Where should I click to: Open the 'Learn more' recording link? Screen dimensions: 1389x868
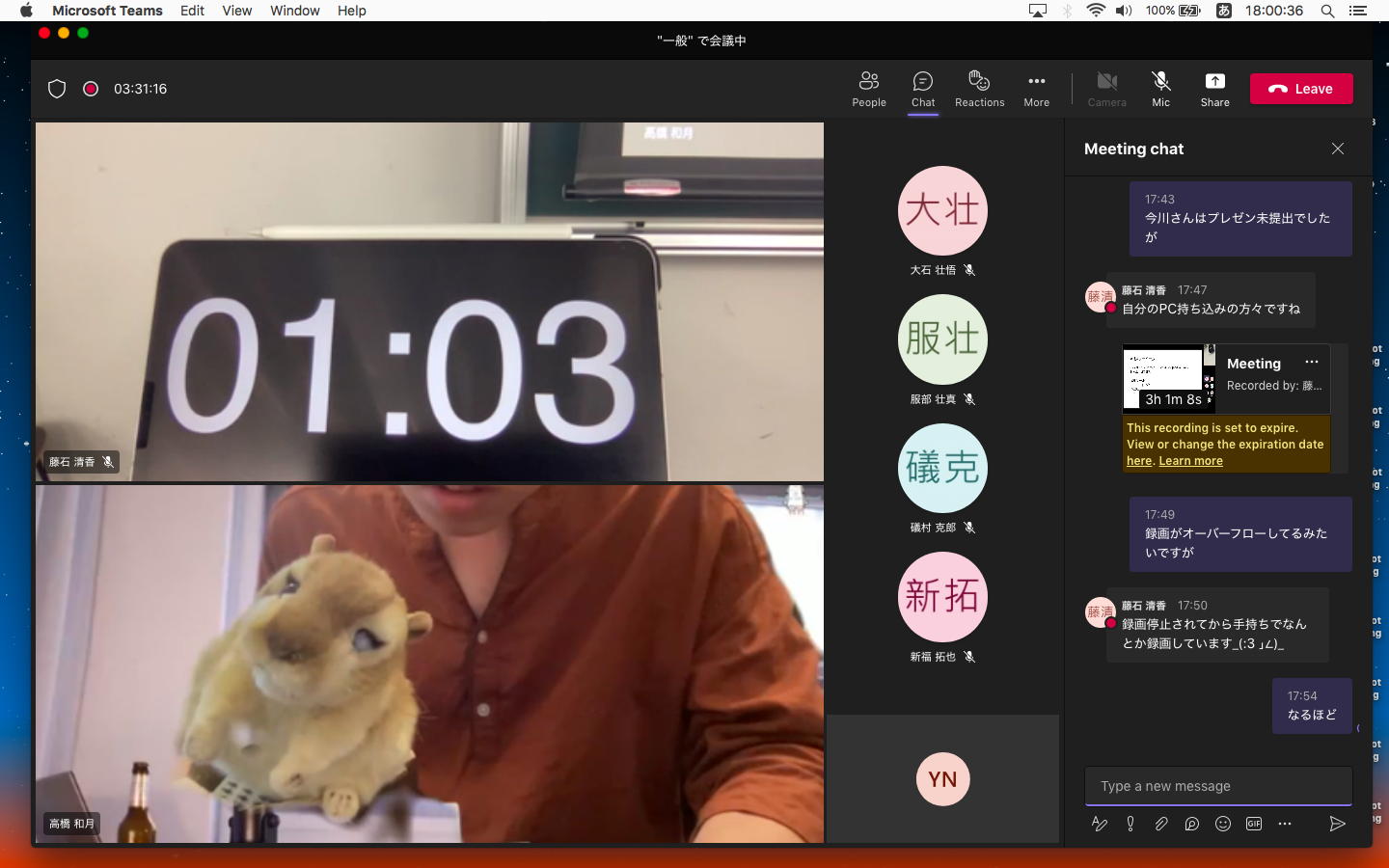(x=1190, y=461)
